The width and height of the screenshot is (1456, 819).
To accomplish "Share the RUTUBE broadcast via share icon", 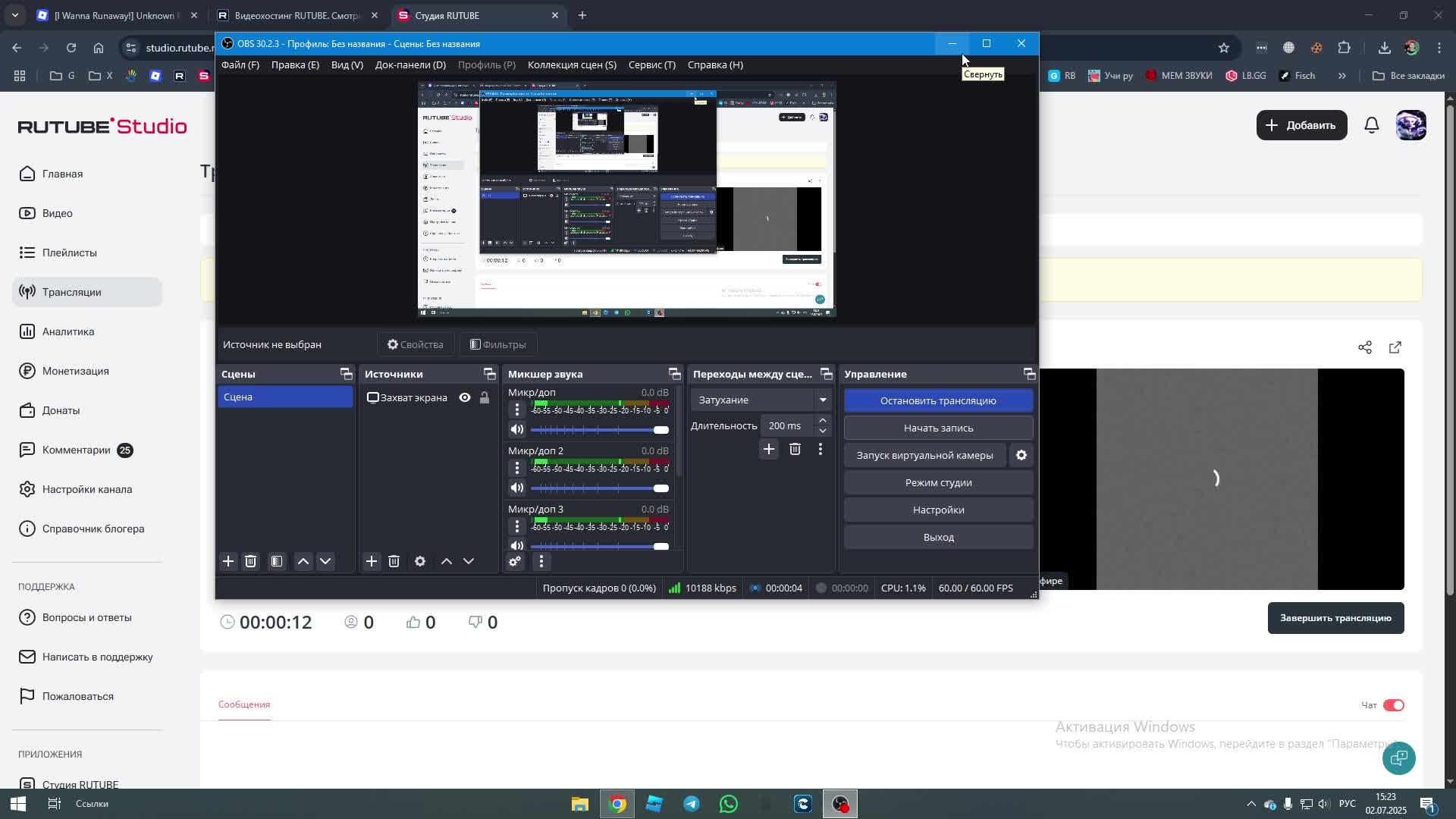I will pos(1365,347).
